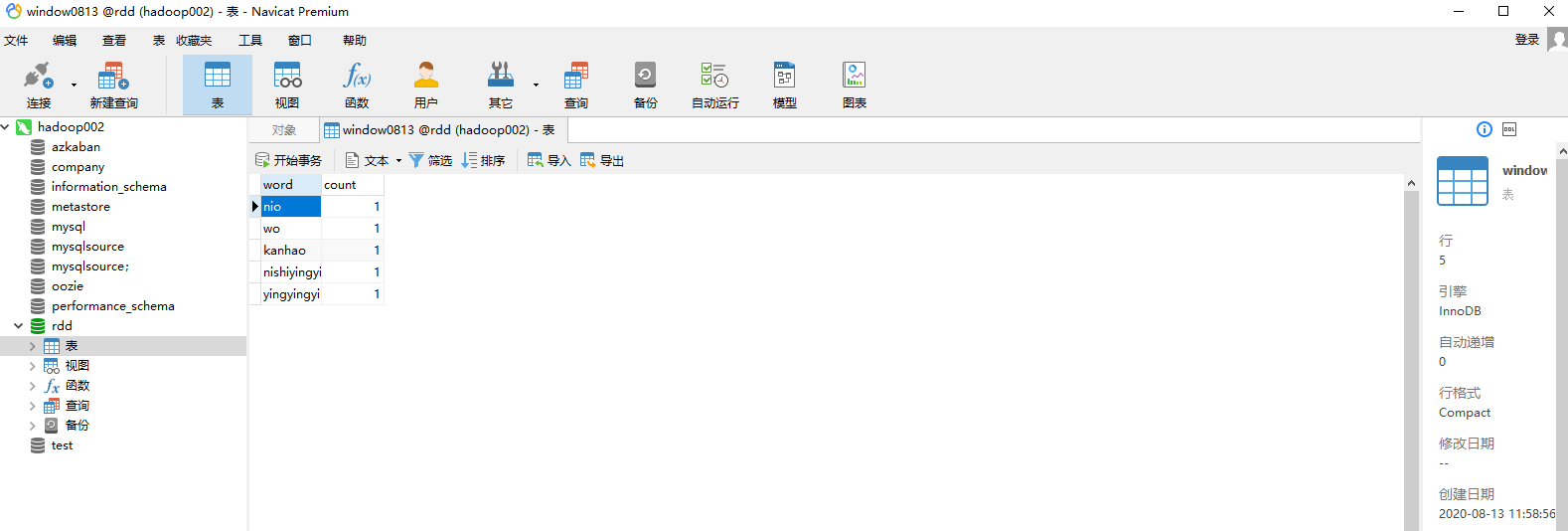Select the mysql database
1568x531 pixels.
[x=69, y=227]
